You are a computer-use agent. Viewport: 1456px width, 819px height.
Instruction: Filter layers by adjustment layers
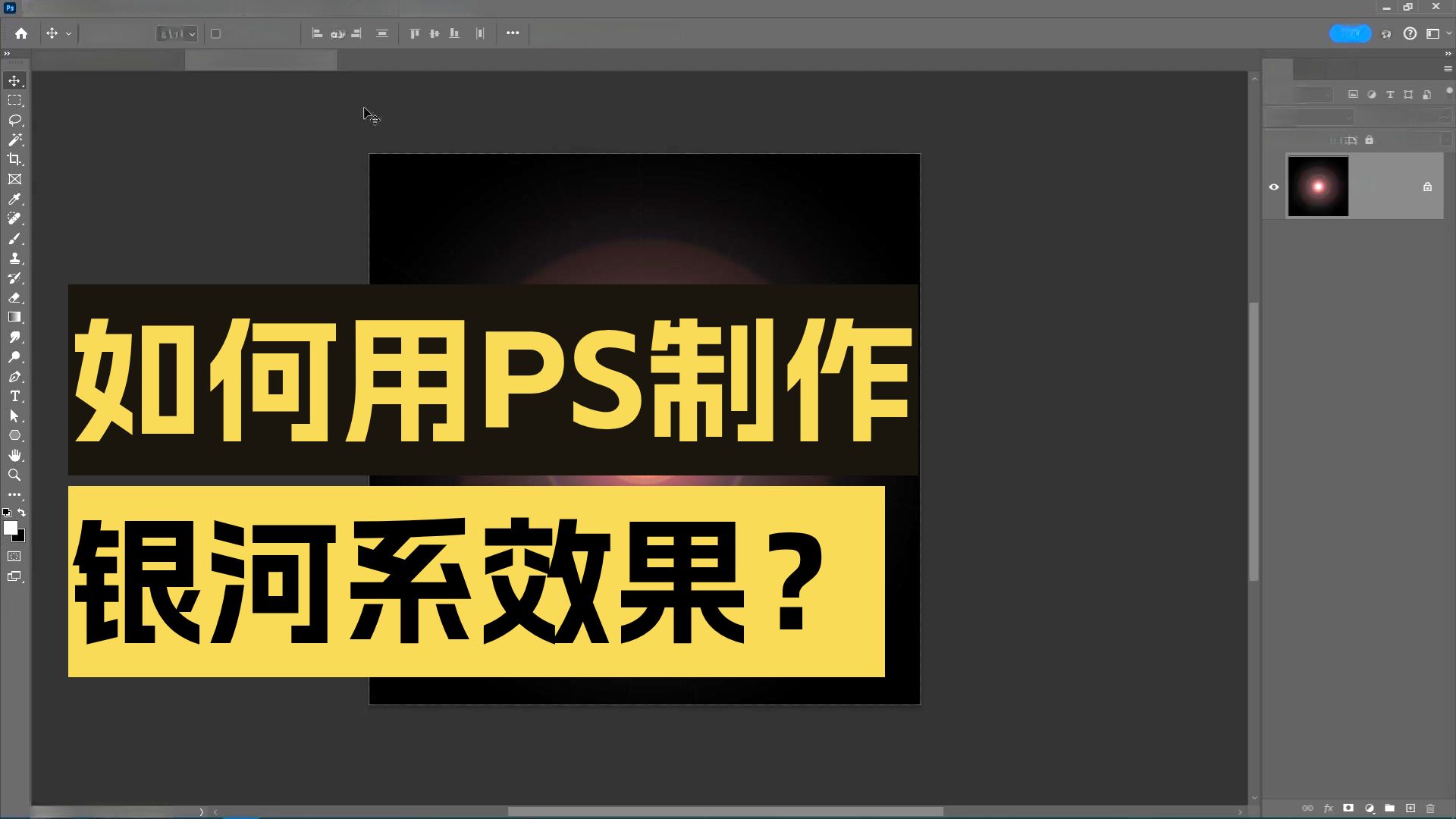tap(1371, 95)
